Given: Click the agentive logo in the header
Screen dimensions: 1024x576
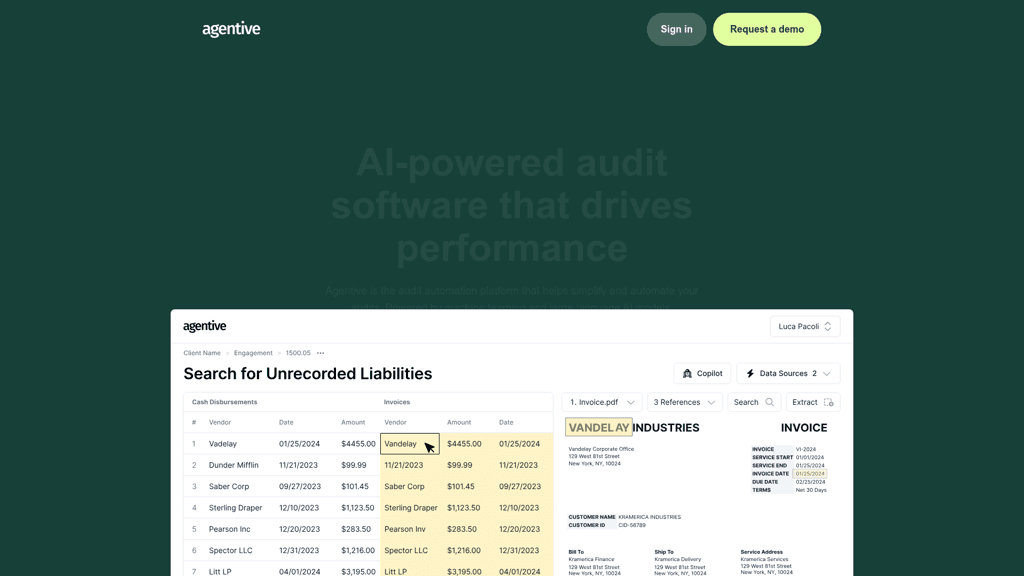Looking at the screenshot, I should (x=231, y=29).
